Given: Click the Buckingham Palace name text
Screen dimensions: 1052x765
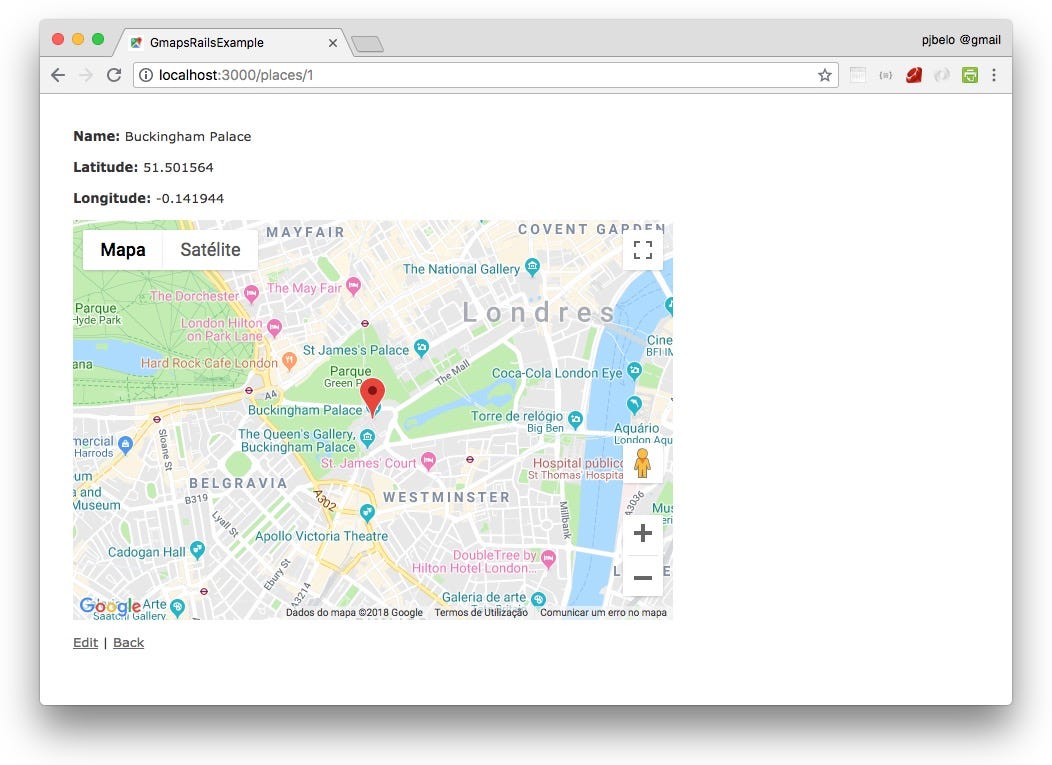Looking at the screenshot, I should point(188,137).
